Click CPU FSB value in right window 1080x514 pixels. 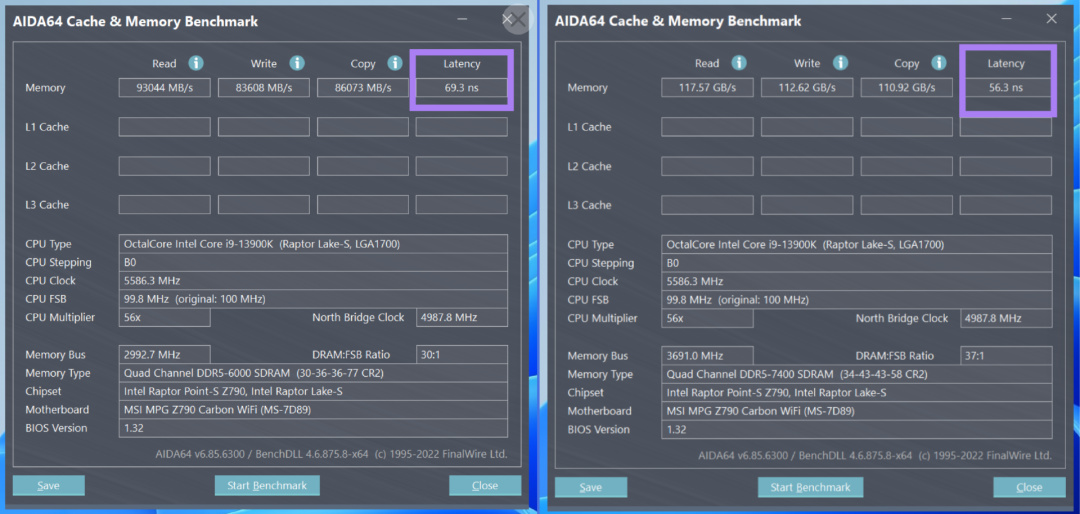[857, 300]
